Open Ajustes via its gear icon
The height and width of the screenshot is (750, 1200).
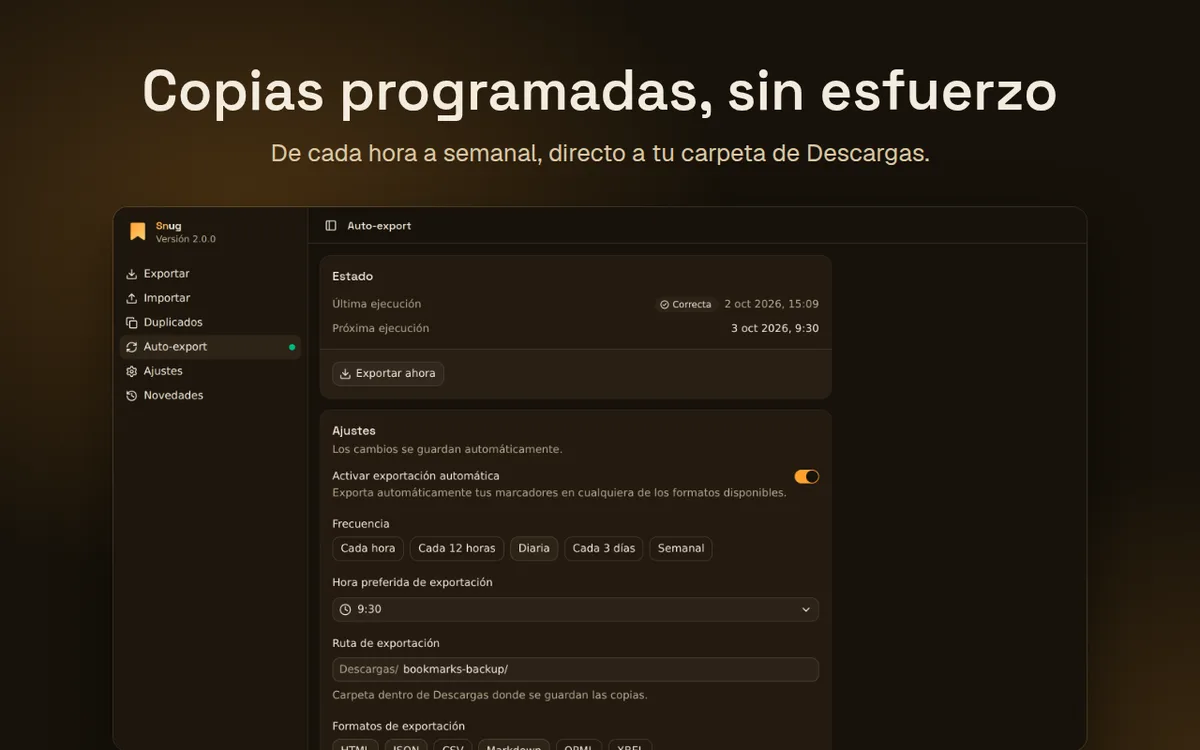click(132, 371)
